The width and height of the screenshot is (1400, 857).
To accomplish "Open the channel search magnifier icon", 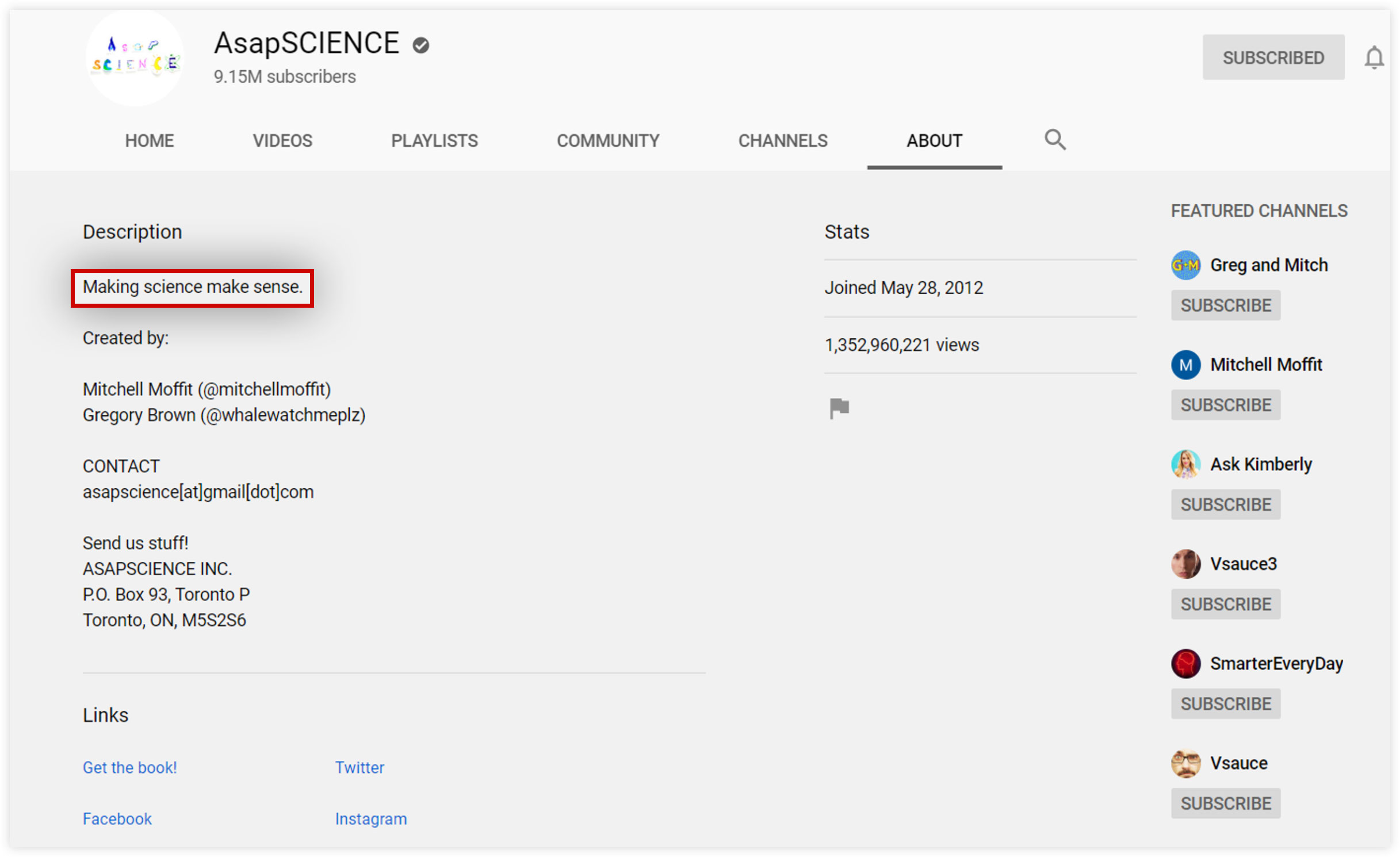I will coord(1055,140).
